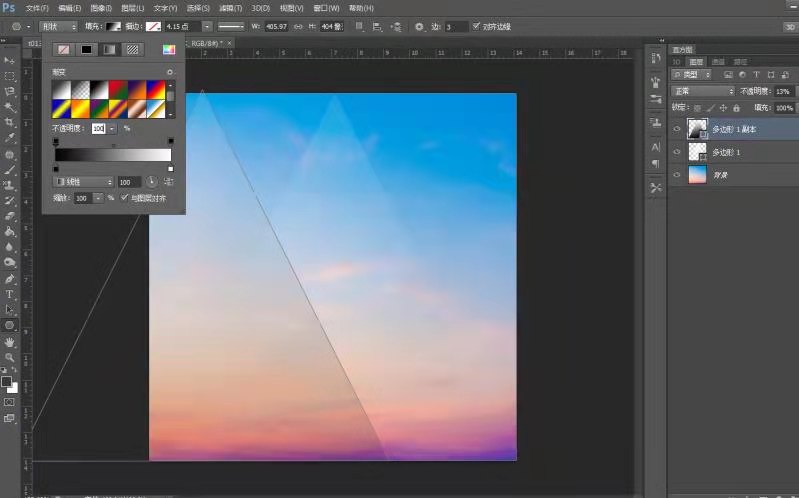Click the pattern fill type icon

coord(132,49)
